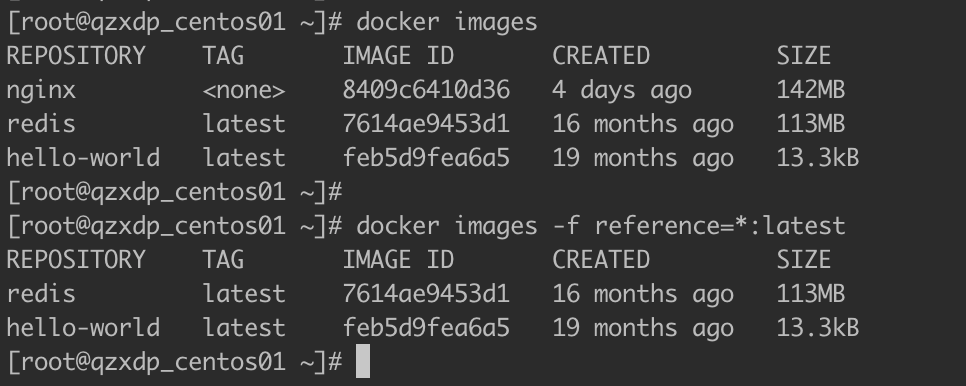Image resolution: width=966 pixels, height=386 pixels.
Task: Click the <none> tag of nginx
Action: pyautogui.click(x=244, y=91)
